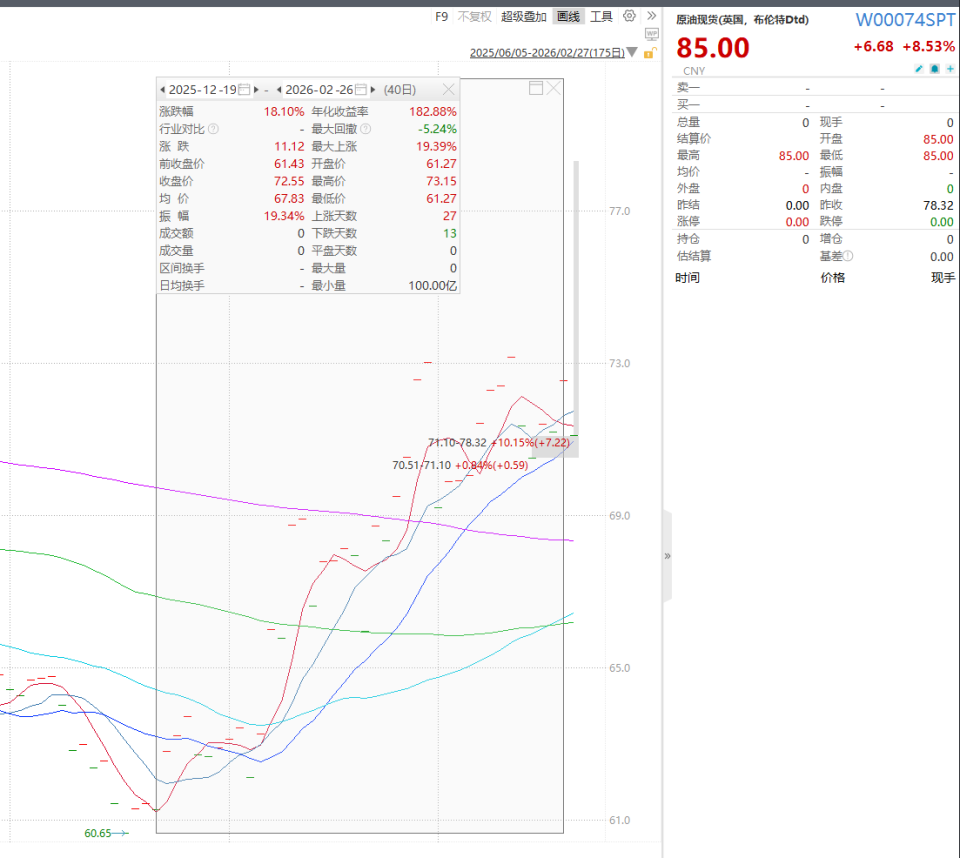The height and width of the screenshot is (858, 960).
Task: Click the 71.10-78.32 +10.15% annotation
Action: pyautogui.click(x=498, y=442)
